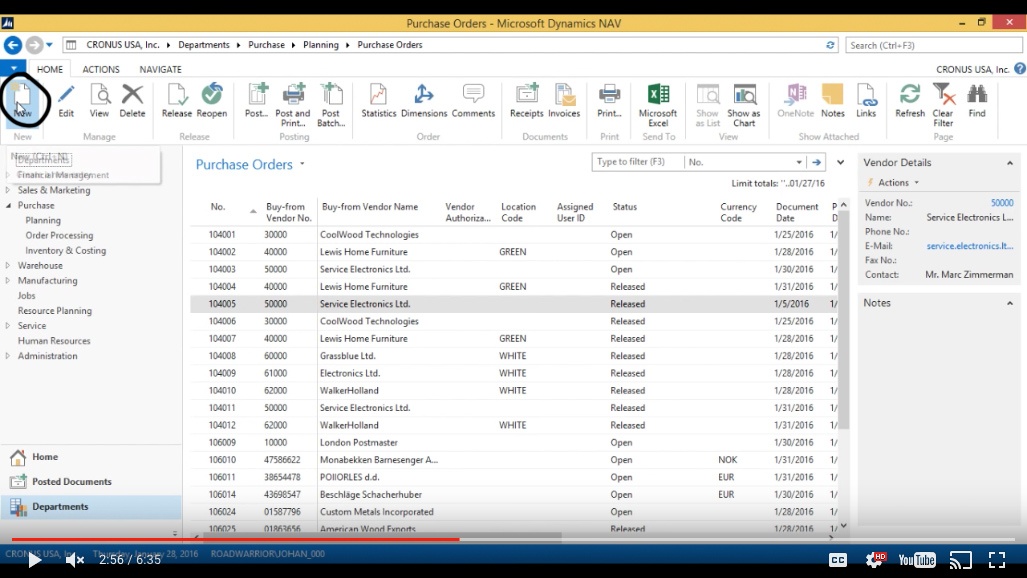
Task: Open Resource Planning department
Action: point(54,311)
